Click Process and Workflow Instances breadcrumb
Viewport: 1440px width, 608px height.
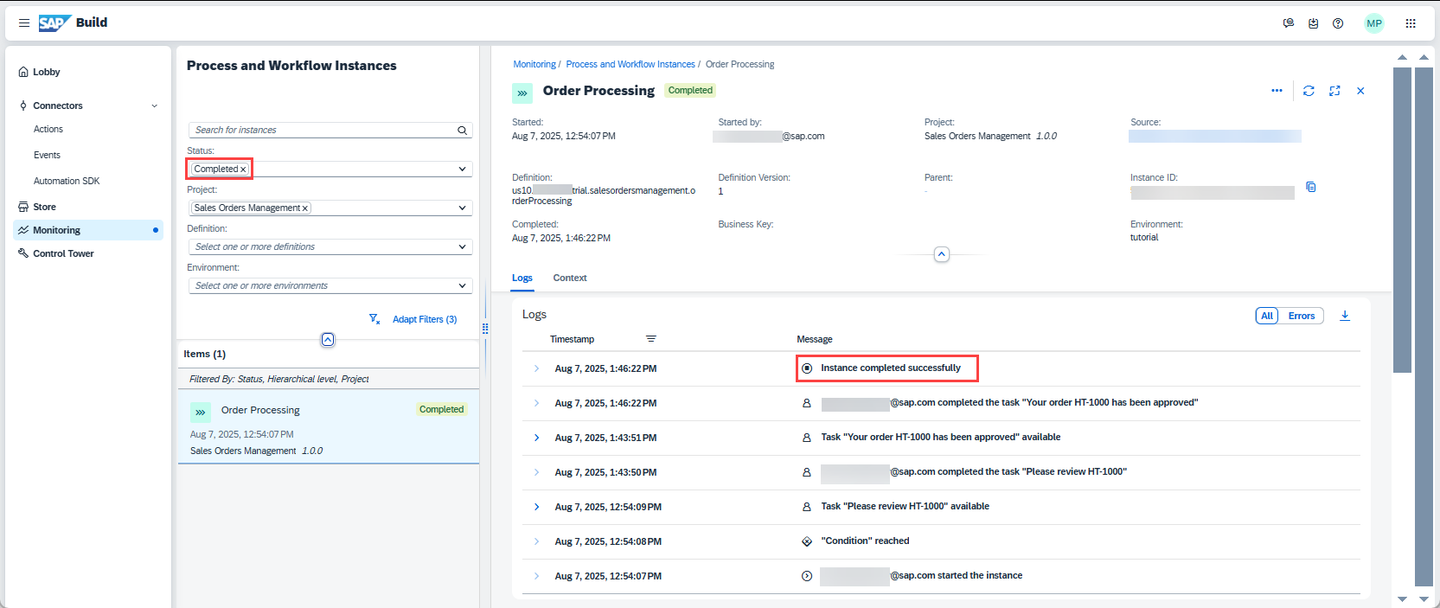pos(630,64)
